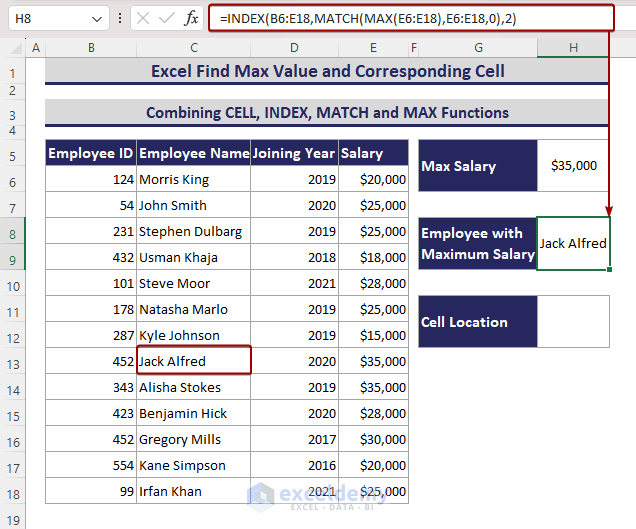Click employee ID cell 554
636x529 pixels.
91,465
